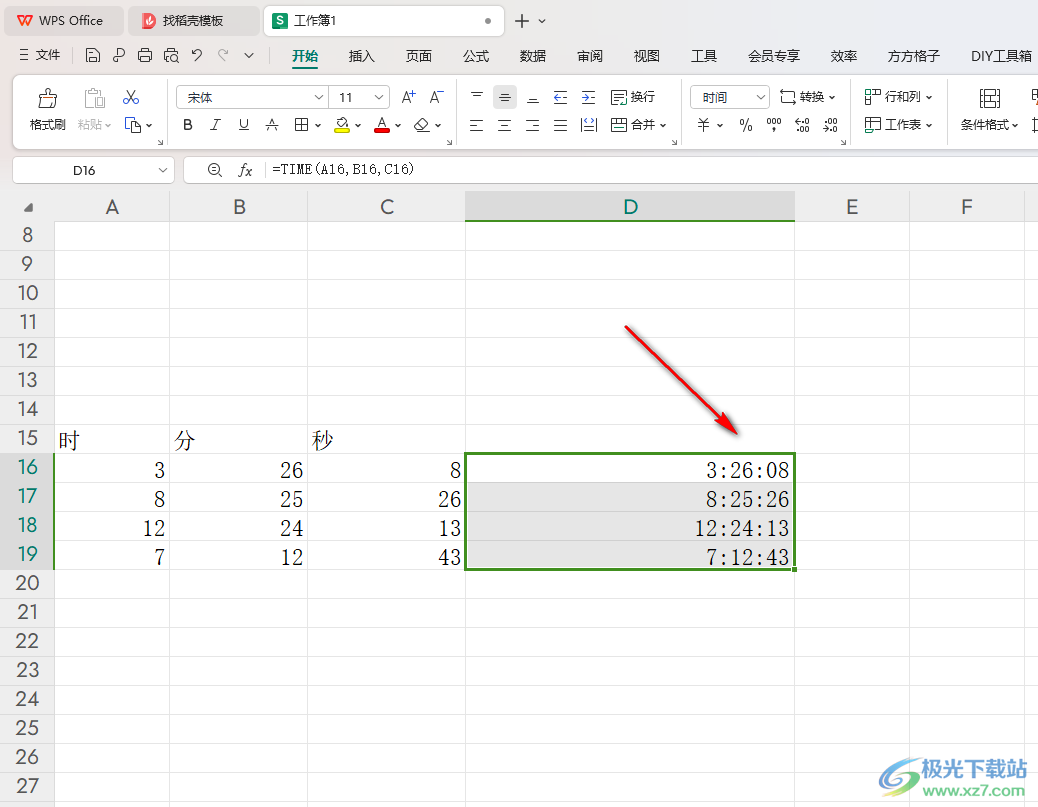Open the 工作表 worksheet dropdown

point(899,124)
